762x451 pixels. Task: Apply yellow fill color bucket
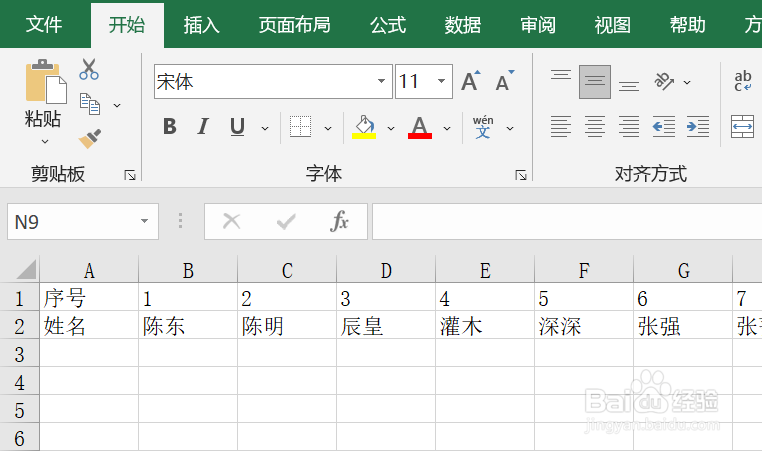point(364,127)
